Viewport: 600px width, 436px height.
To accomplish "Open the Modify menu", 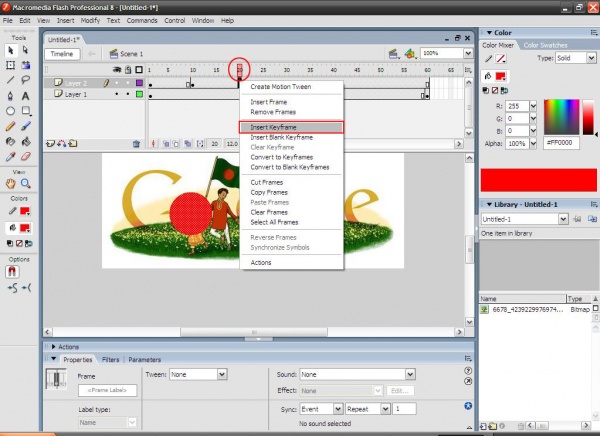I will [90, 21].
